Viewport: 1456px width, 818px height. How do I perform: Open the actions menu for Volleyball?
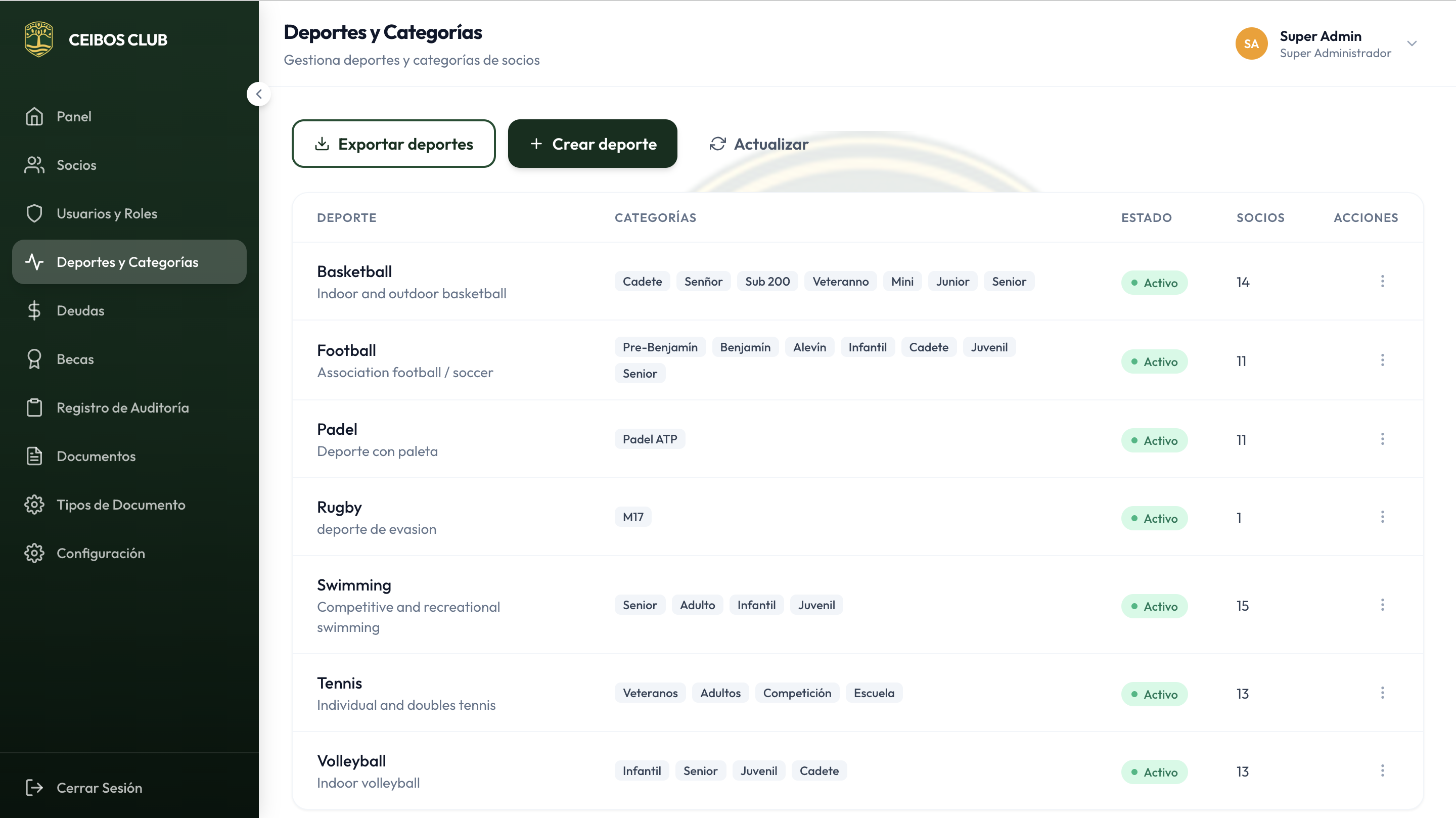(x=1382, y=771)
